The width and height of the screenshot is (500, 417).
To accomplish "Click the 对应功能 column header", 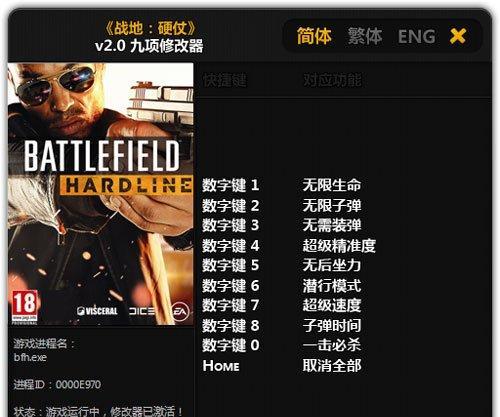I will [332, 80].
